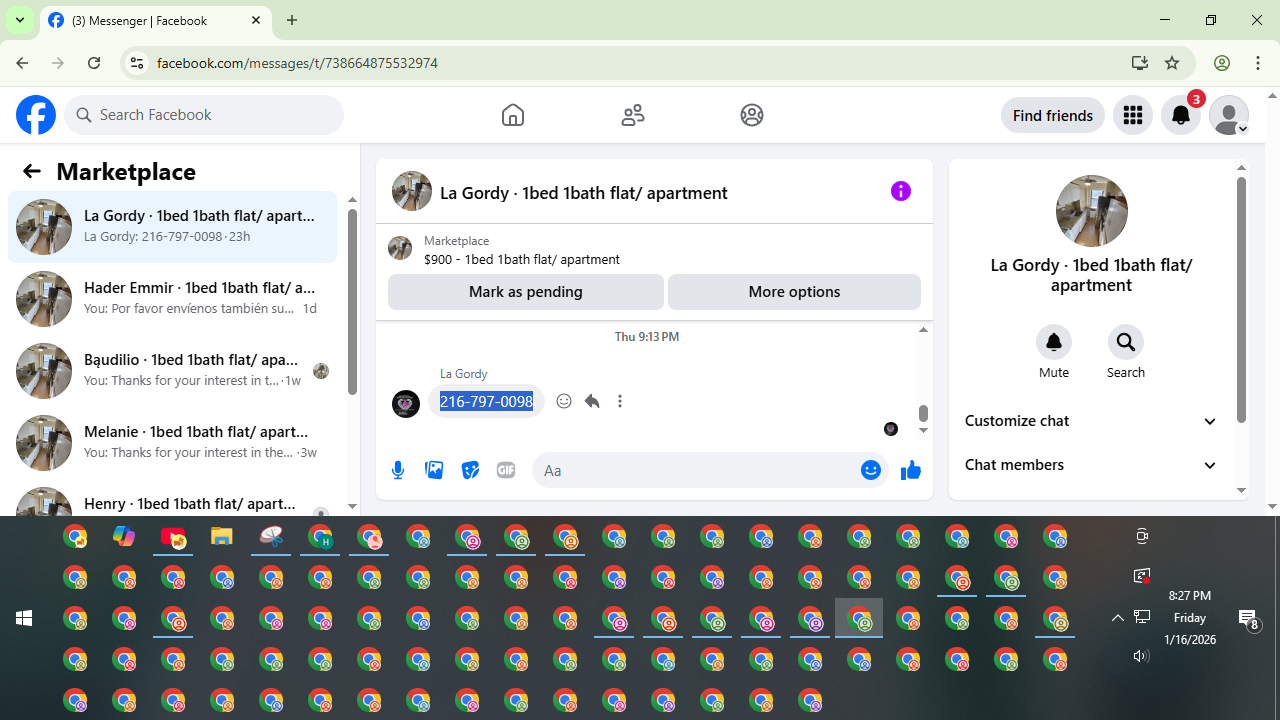Go back in browser history

pos(22,63)
